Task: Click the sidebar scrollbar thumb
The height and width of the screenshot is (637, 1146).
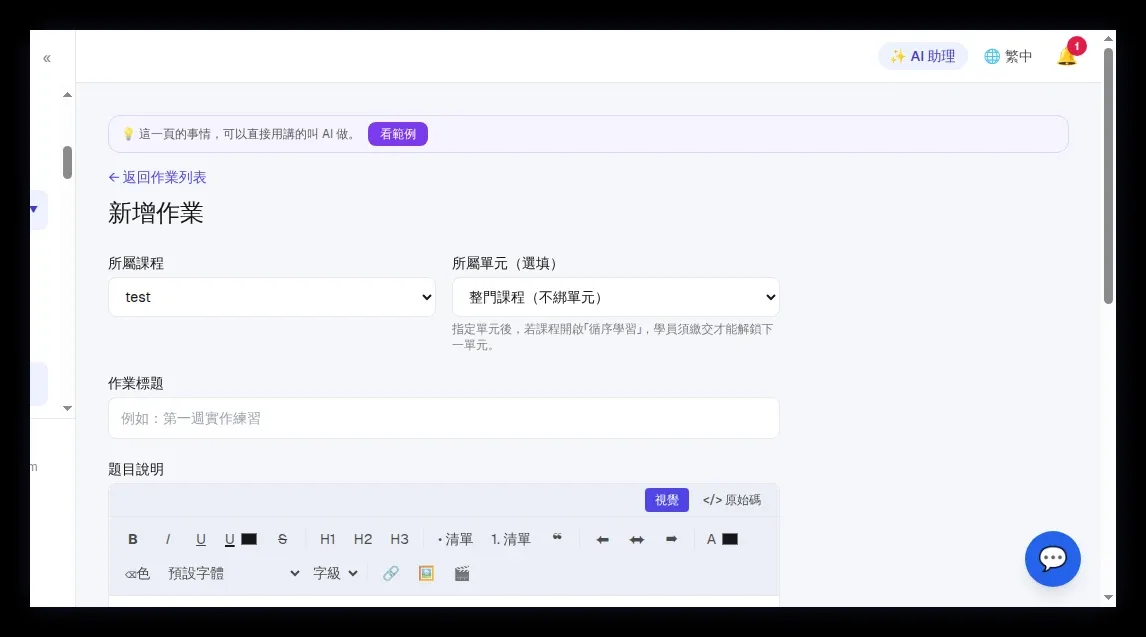Action: 67,162
